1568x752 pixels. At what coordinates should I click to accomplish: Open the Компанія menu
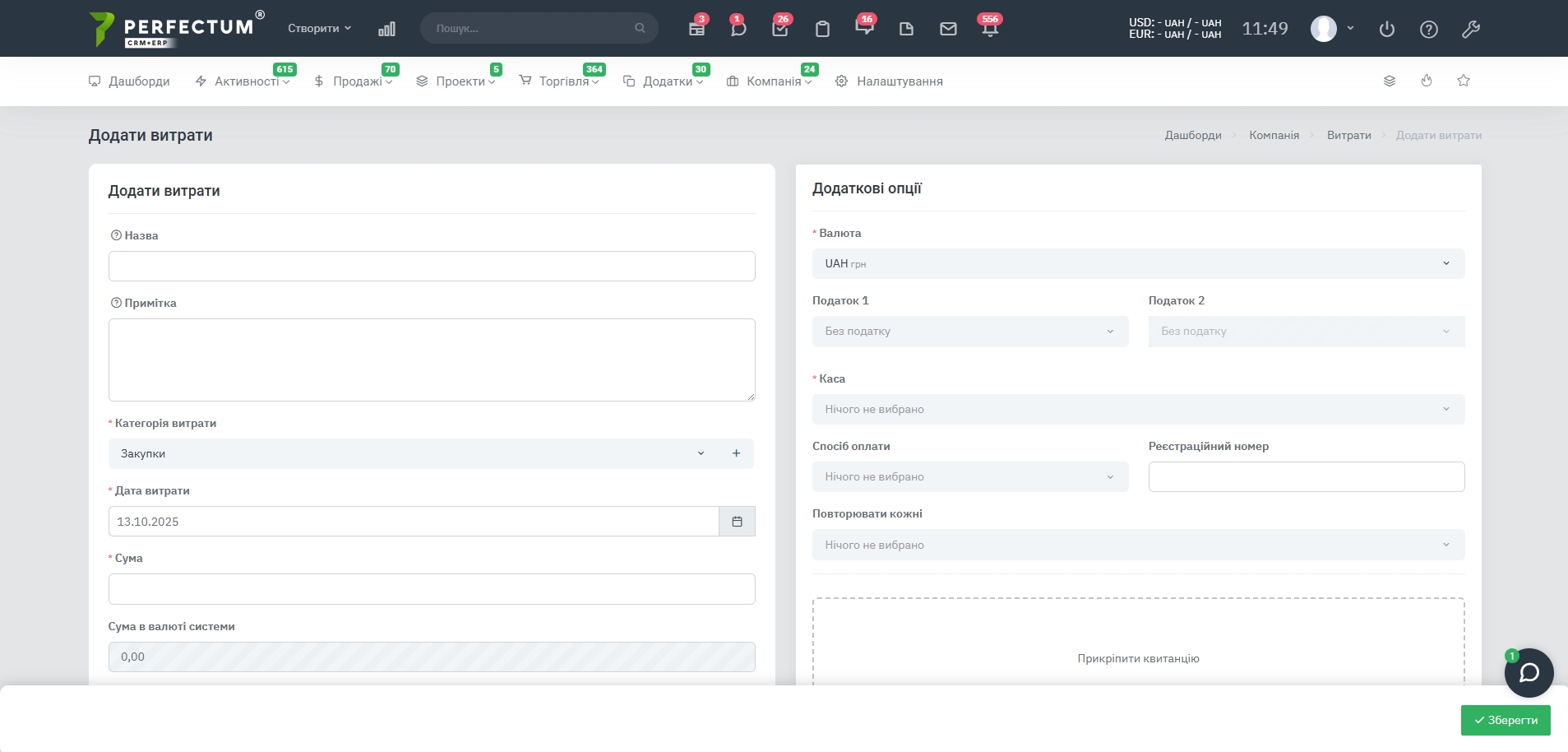(773, 81)
